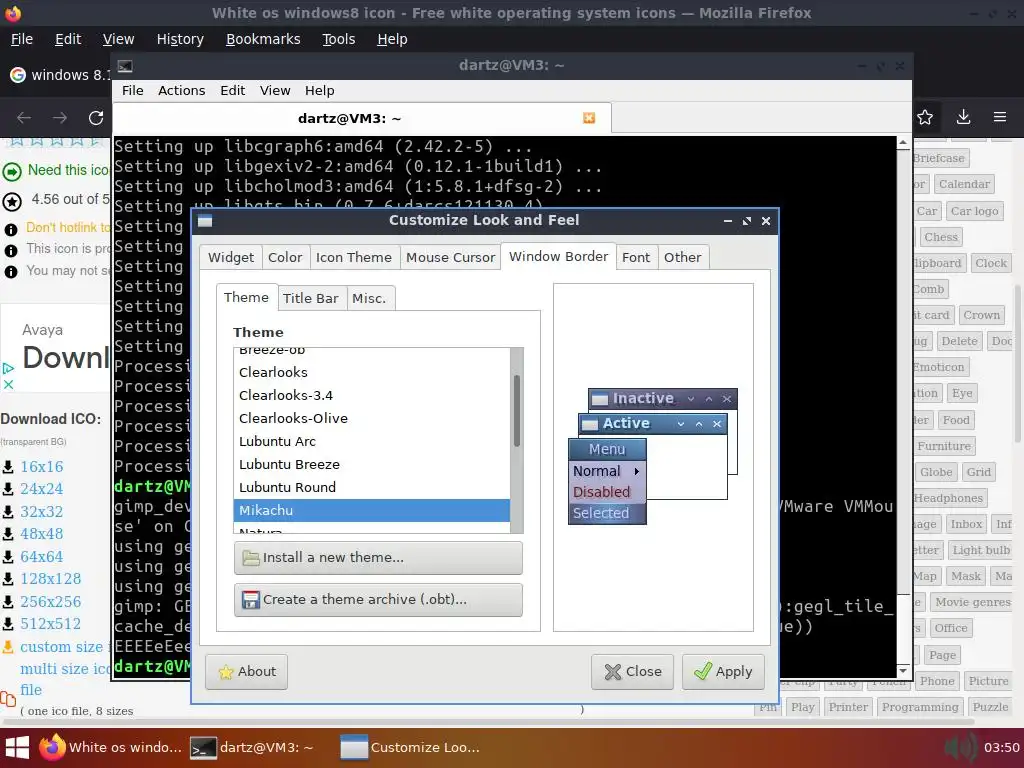This screenshot has height=768, width=1024.
Task: Click the 32x32 download link
Action: (42, 512)
